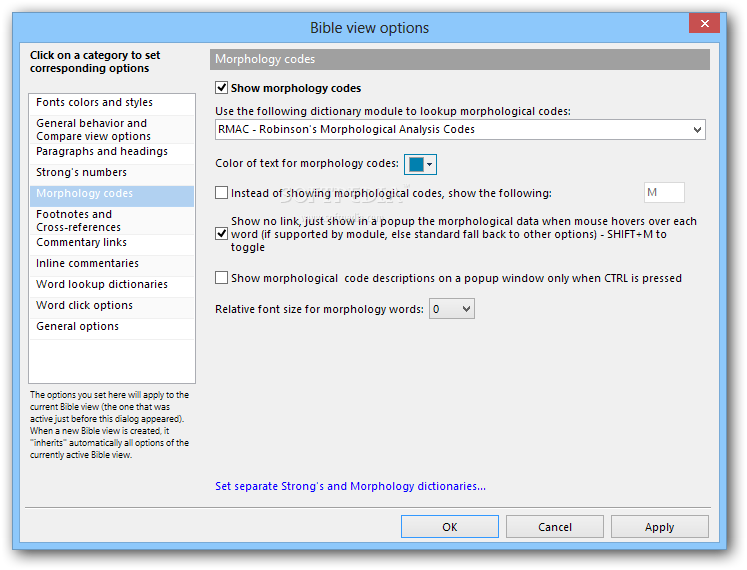Click 'Relative font size for morphology words' label
Viewport: 747px width, 570px height.
tap(319, 309)
